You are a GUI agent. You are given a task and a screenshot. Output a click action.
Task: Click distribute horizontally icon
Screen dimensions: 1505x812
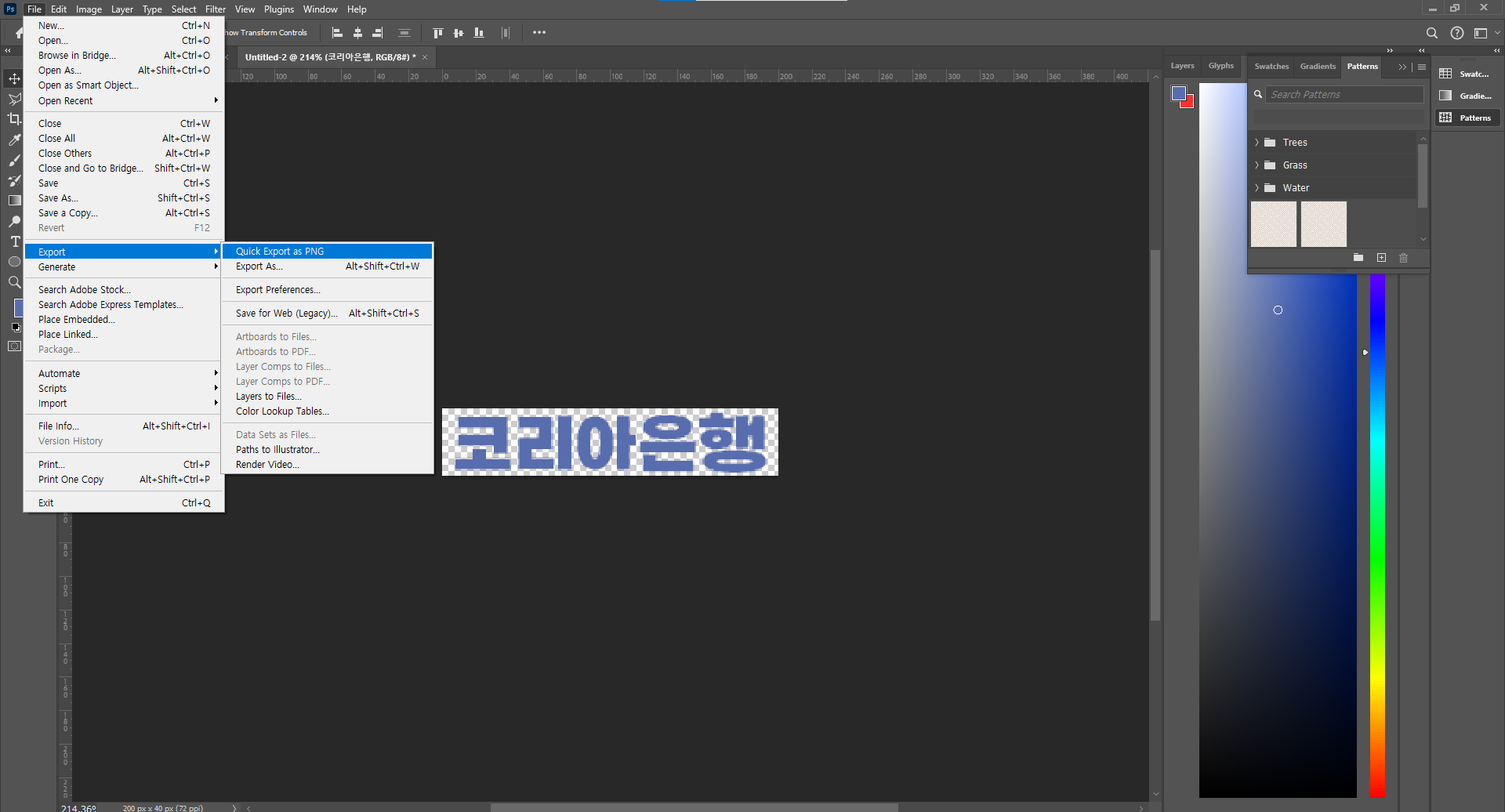click(506, 33)
